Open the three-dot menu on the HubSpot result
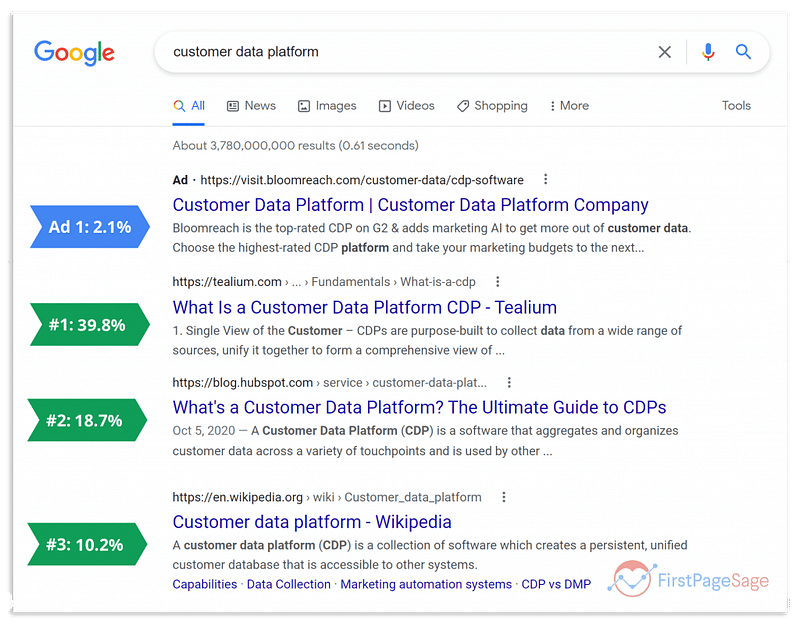The width and height of the screenshot is (800, 624). (509, 382)
